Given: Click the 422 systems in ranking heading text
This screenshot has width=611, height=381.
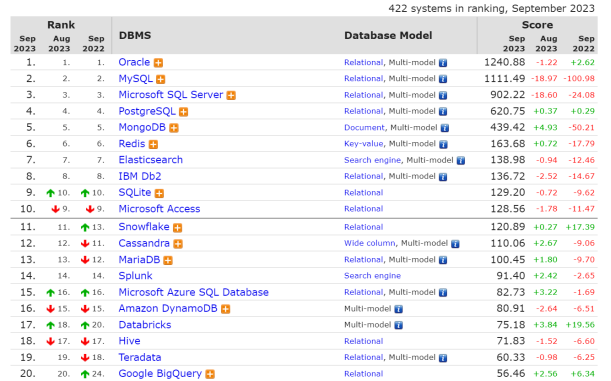Looking at the screenshot, I should tap(491, 8).
